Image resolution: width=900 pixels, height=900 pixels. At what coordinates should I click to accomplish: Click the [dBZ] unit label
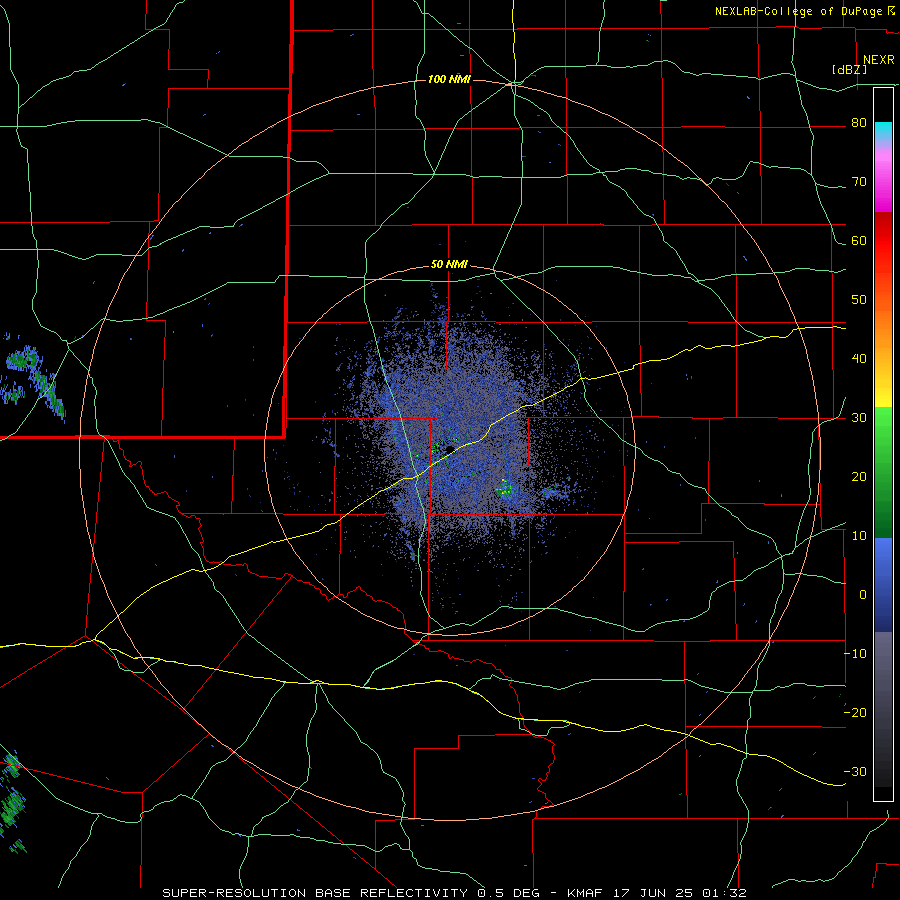849,70
